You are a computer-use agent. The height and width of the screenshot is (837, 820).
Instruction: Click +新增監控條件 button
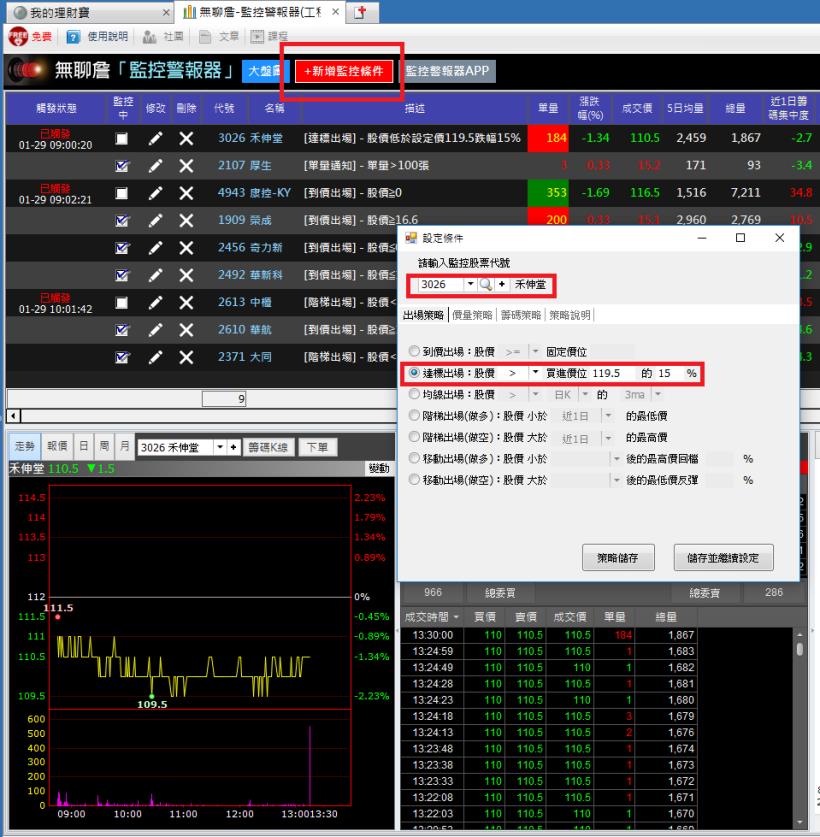[343, 71]
